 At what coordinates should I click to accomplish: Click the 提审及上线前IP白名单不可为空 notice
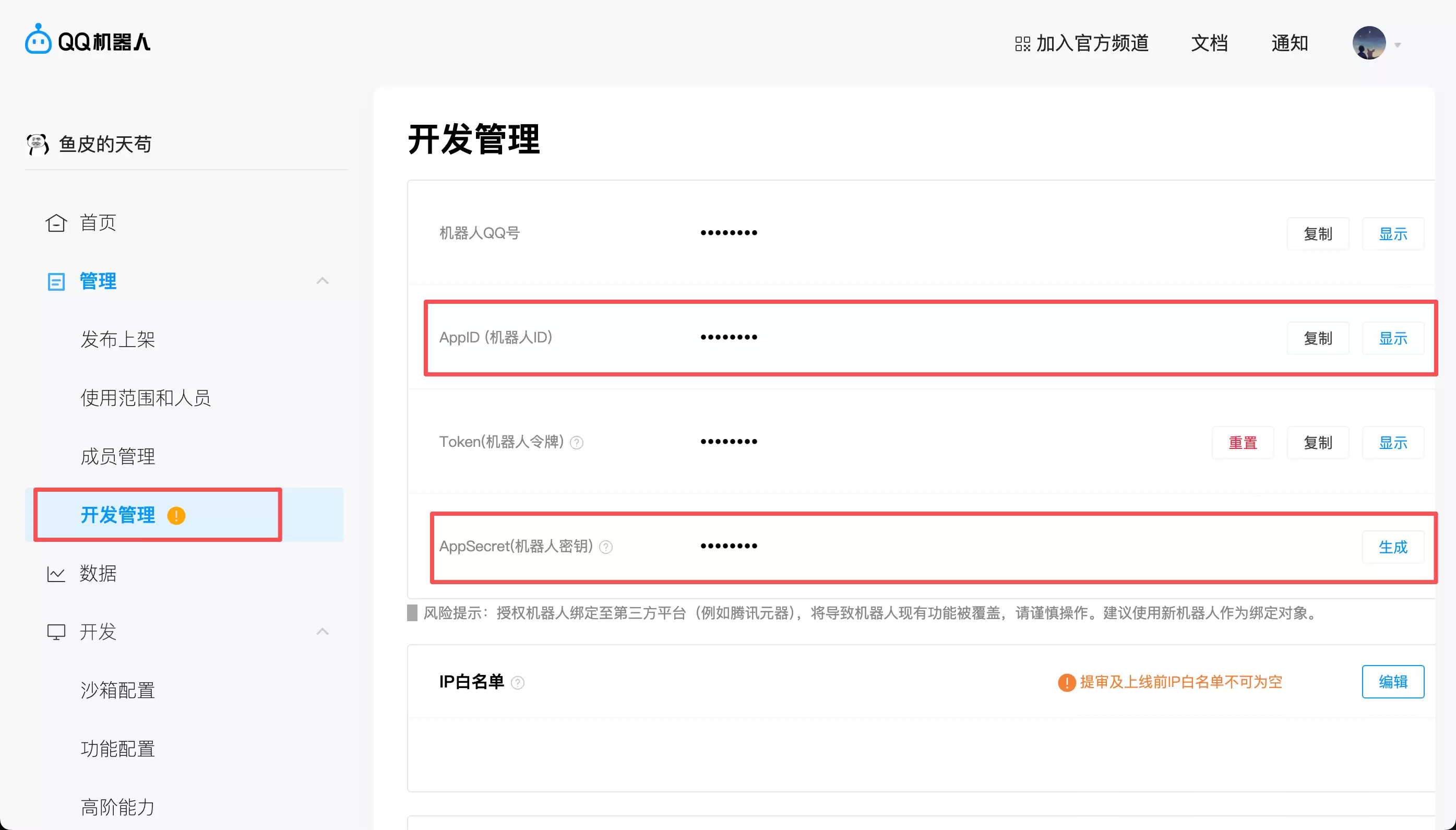point(1181,682)
